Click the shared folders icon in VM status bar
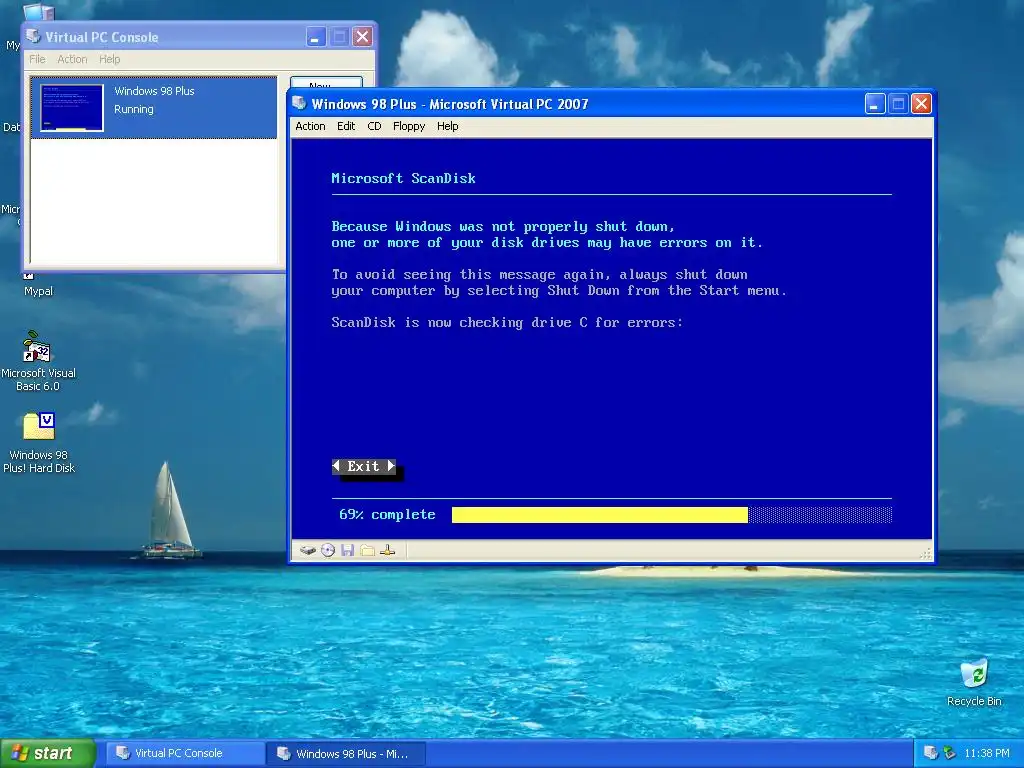 (368, 551)
